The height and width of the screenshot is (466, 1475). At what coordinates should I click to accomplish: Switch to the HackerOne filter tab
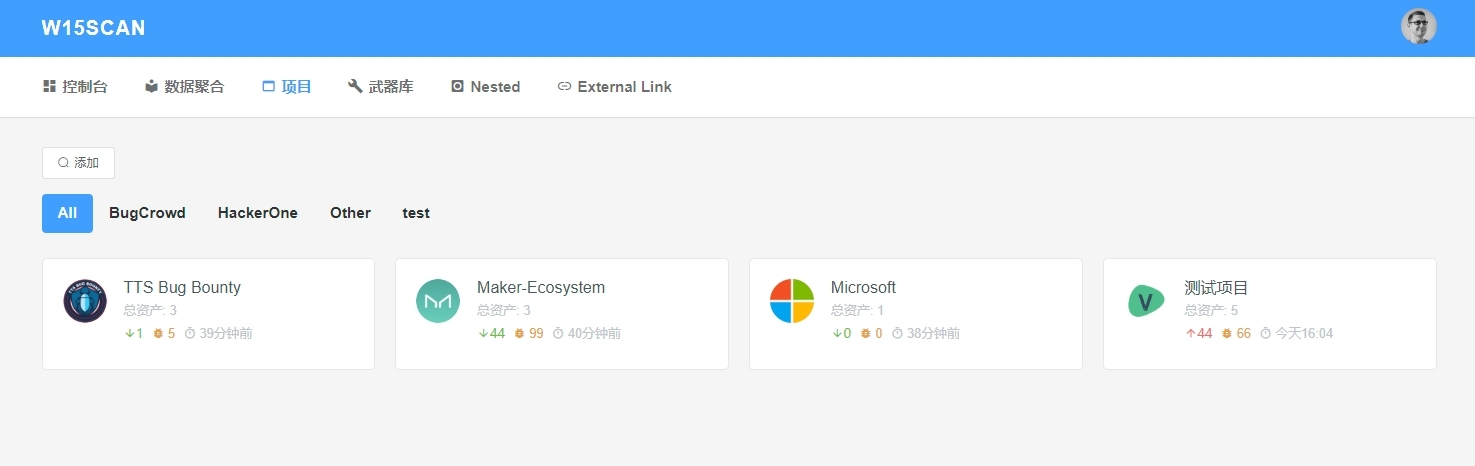coord(258,213)
